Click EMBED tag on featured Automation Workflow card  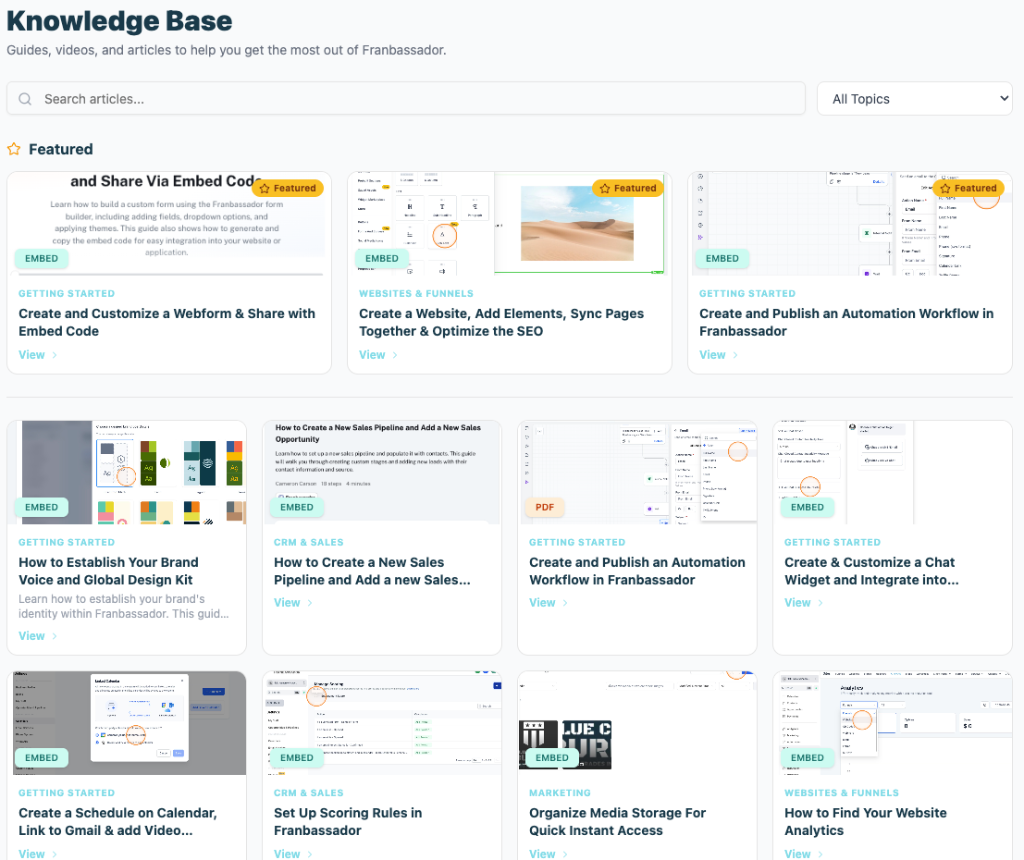pyautogui.click(x=722, y=259)
